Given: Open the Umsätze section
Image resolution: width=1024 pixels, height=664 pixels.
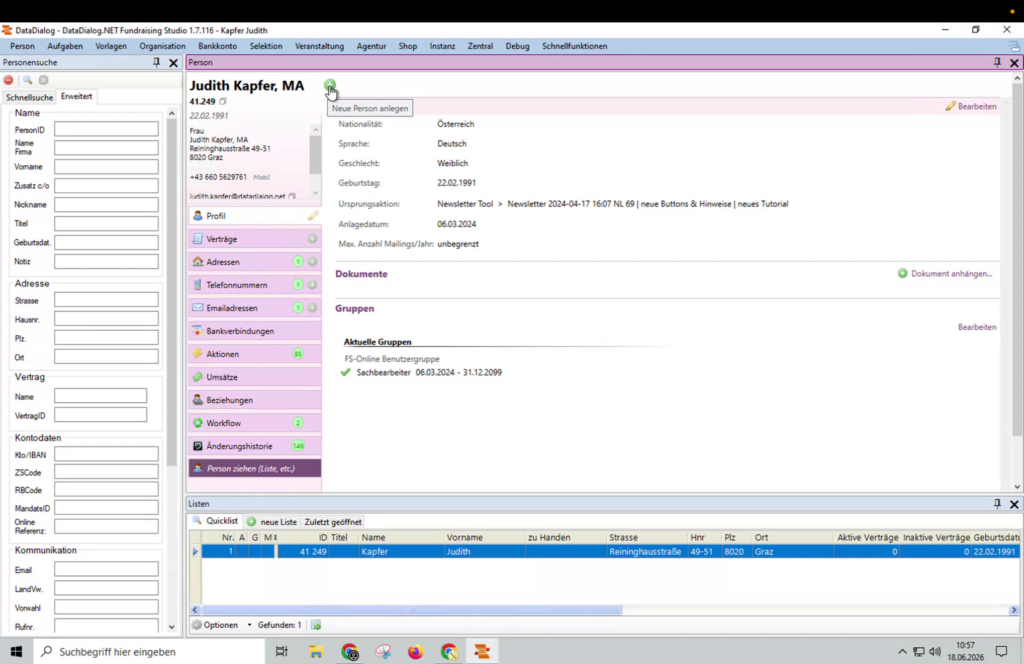Looking at the screenshot, I should [x=255, y=377].
